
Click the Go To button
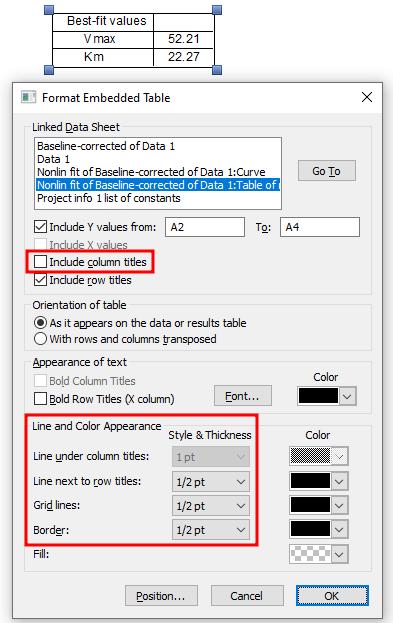[x=327, y=171]
